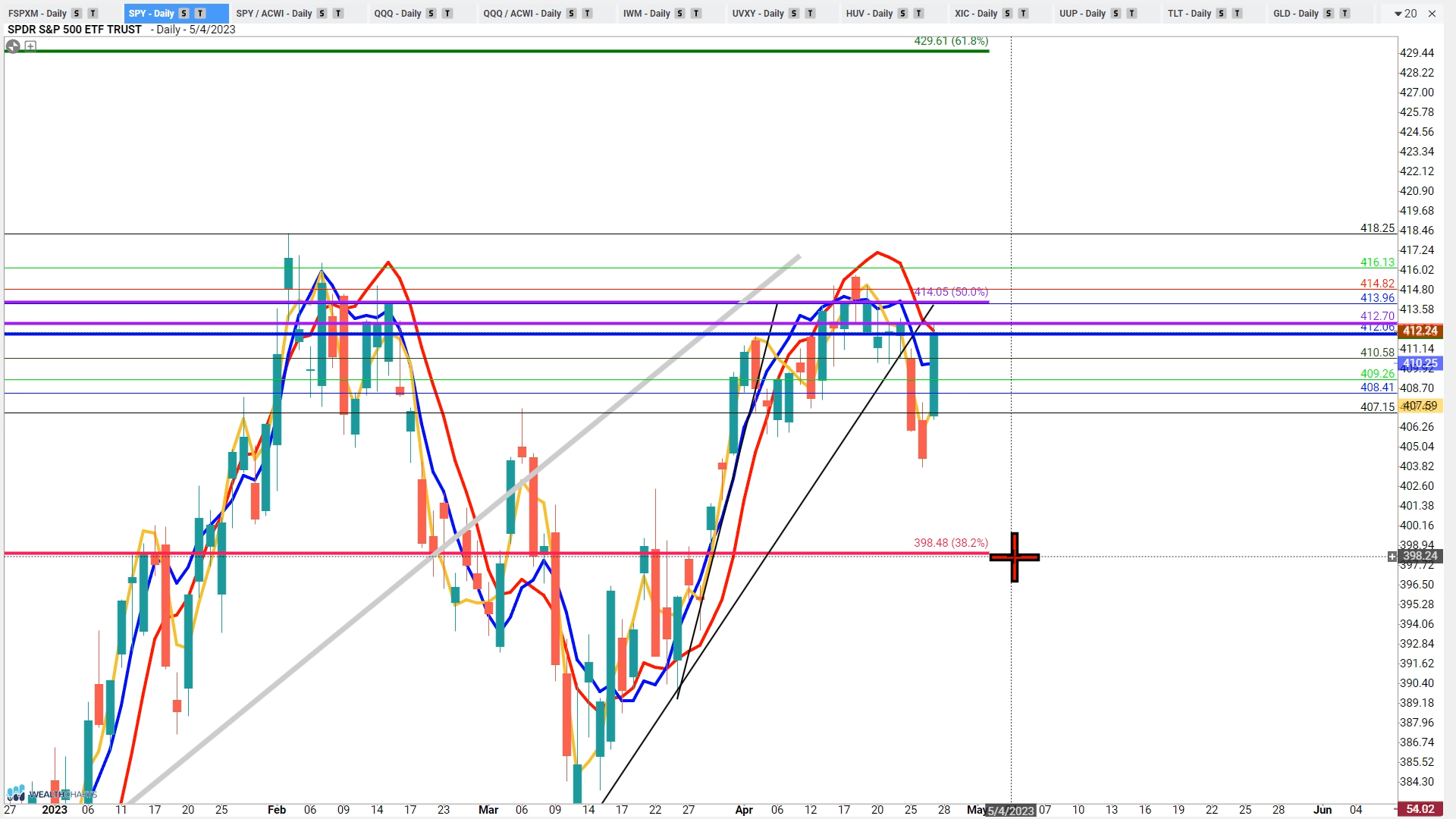Image resolution: width=1456 pixels, height=819 pixels.
Task: Click the plus square icon below chart title
Action: pos(30,46)
